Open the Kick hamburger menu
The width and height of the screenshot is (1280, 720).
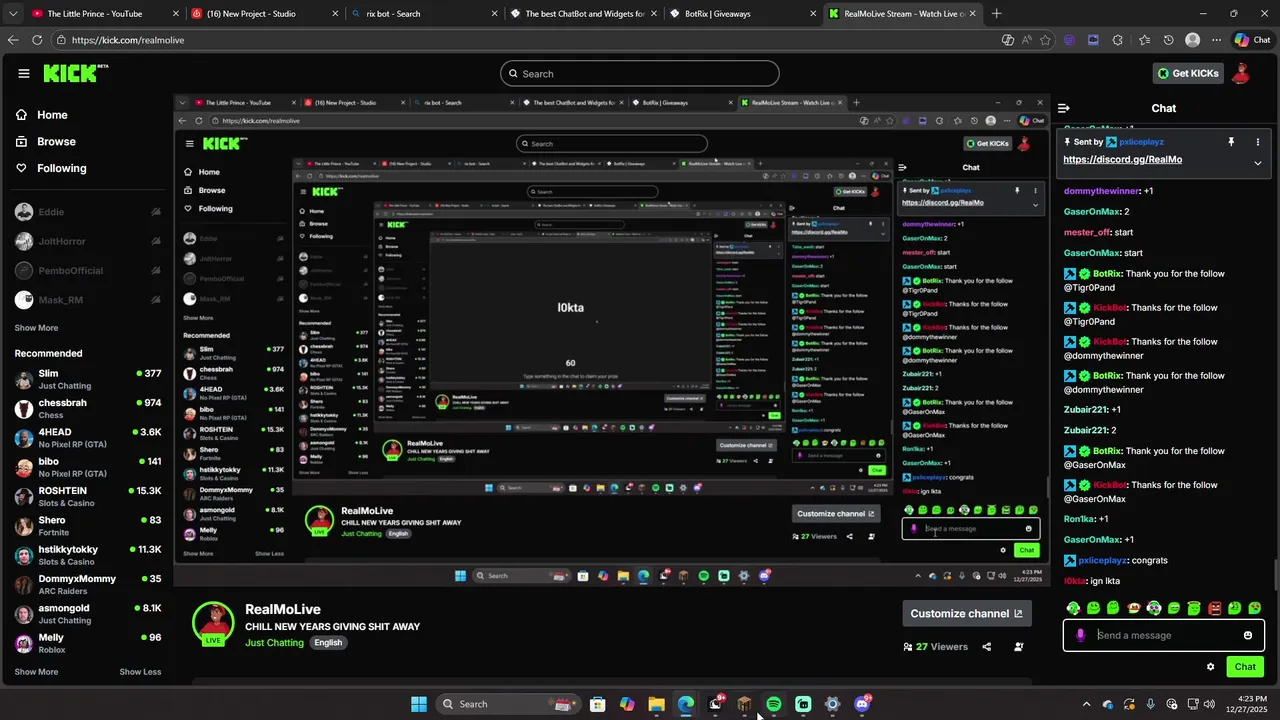tap(24, 73)
